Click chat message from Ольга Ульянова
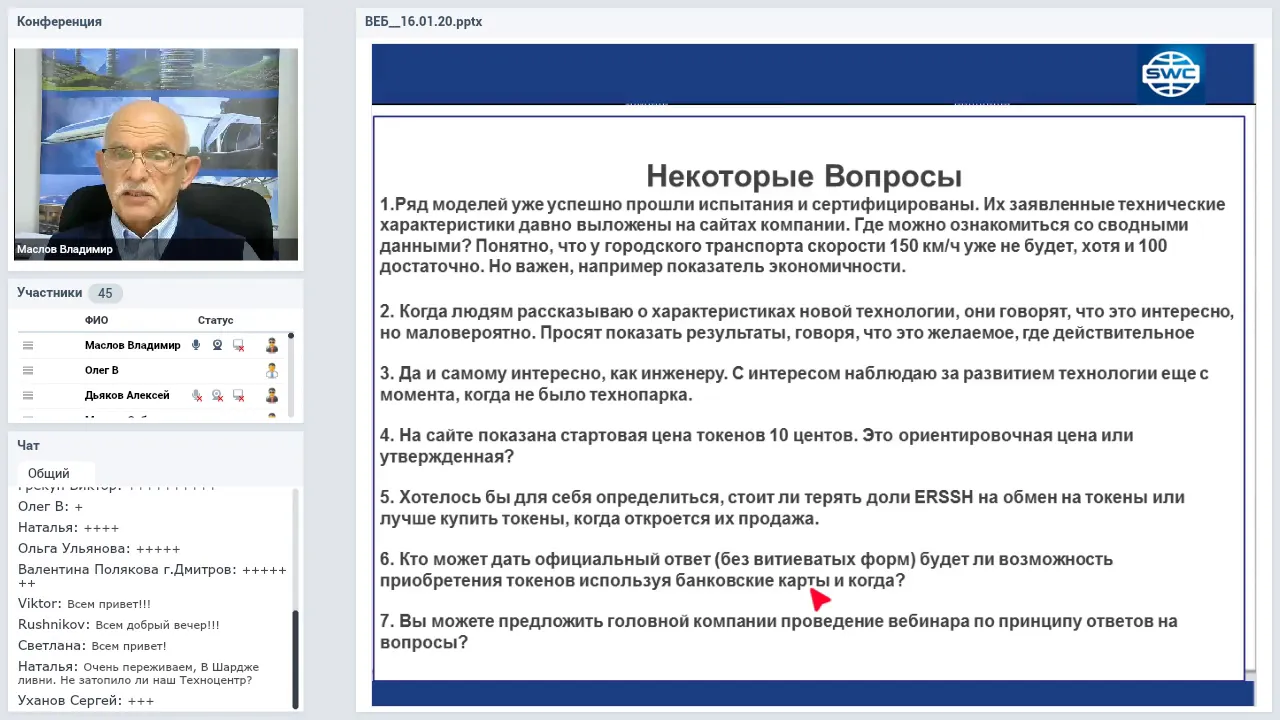 tap(99, 549)
